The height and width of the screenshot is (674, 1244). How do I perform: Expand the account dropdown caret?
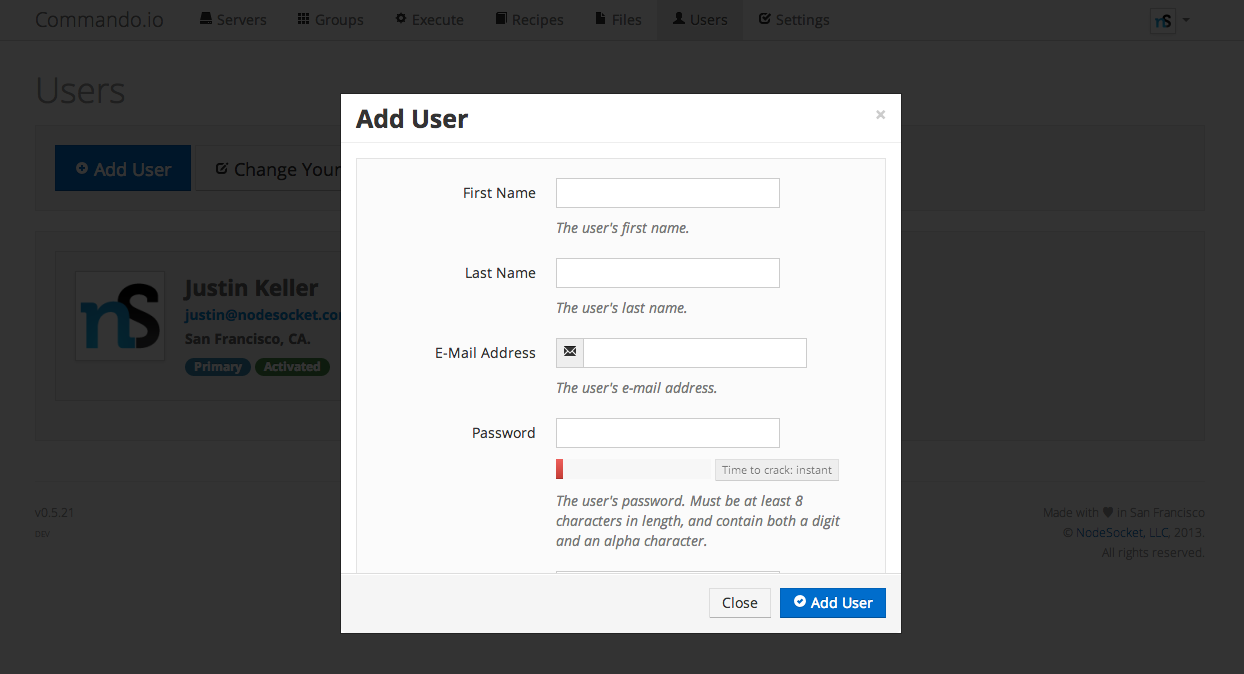click(x=1186, y=20)
